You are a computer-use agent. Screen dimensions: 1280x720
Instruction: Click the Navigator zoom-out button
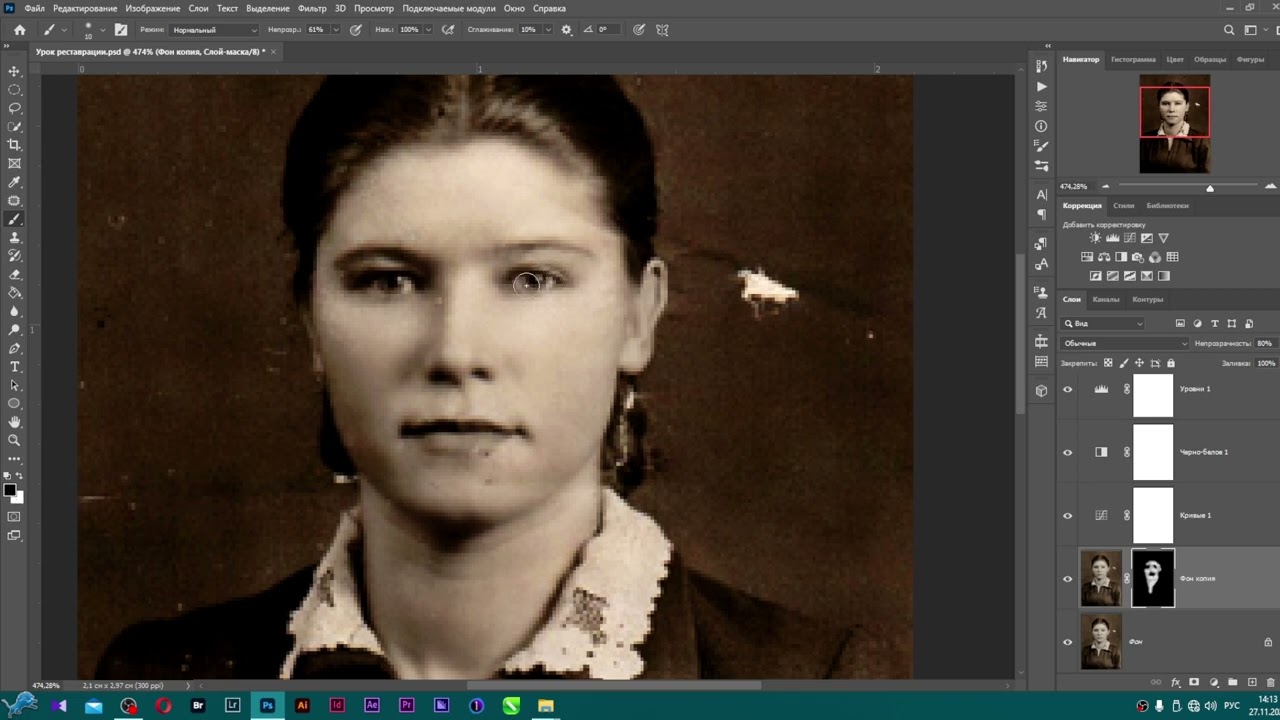pos(1105,187)
